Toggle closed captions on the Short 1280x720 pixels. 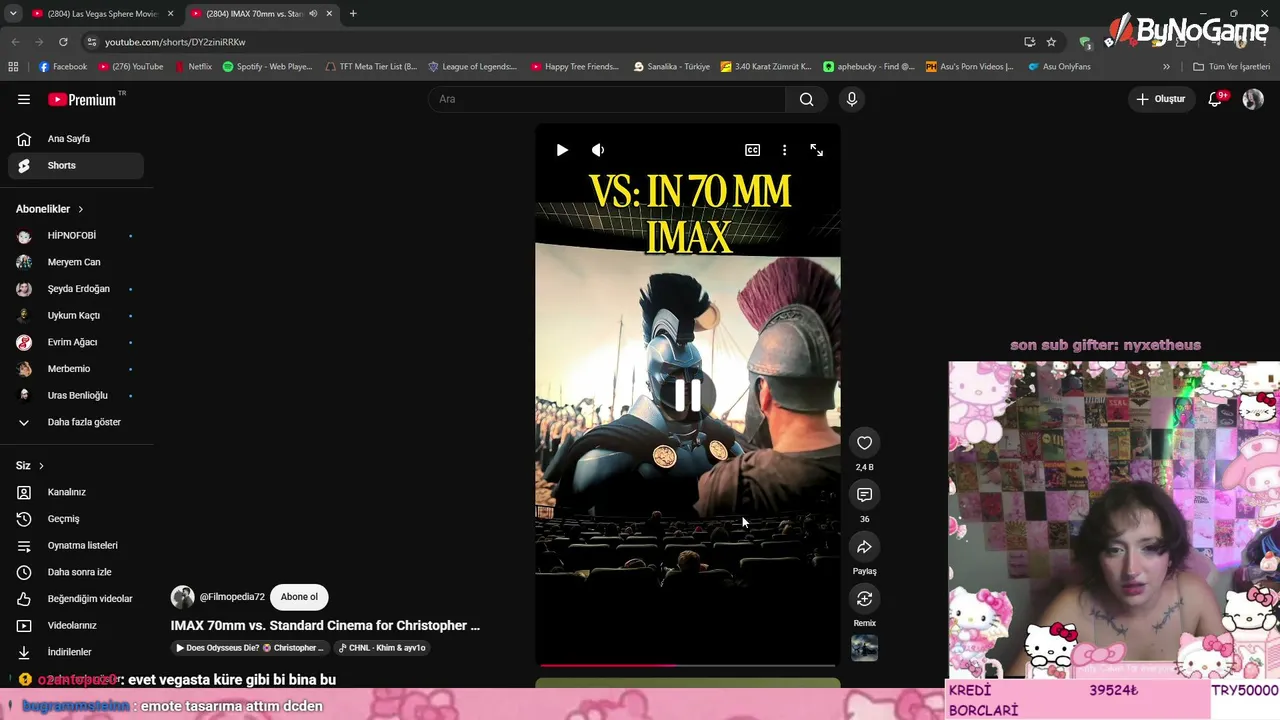point(752,150)
